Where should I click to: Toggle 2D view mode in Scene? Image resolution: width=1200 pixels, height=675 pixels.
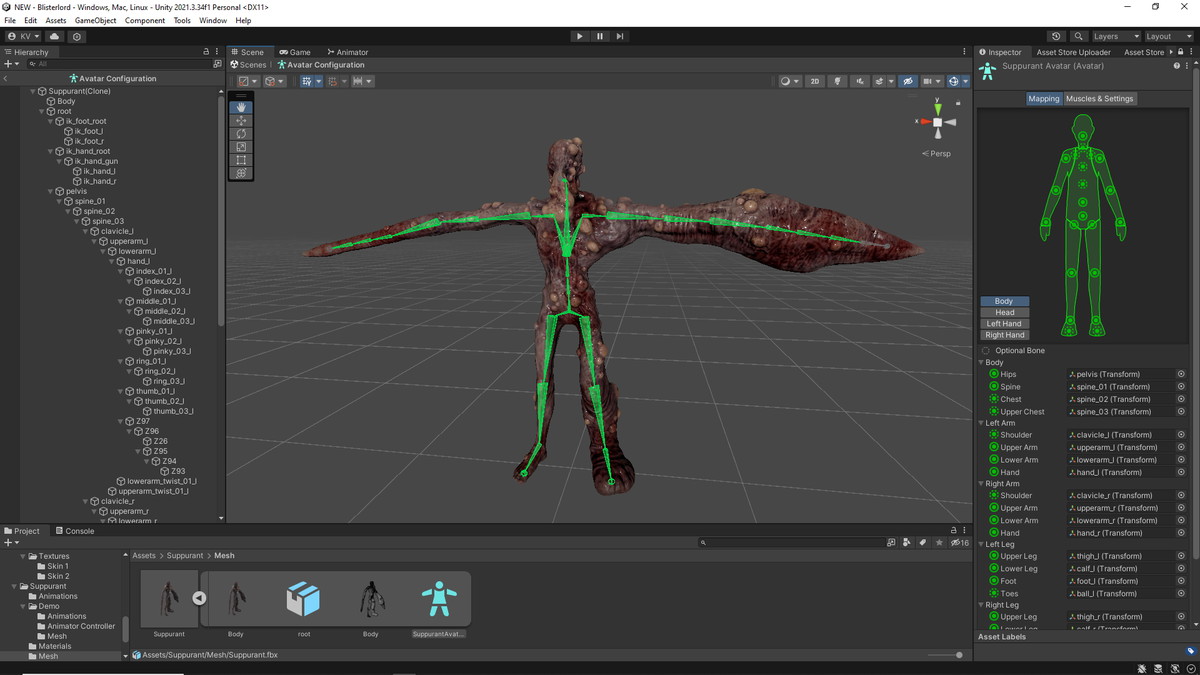pyautogui.click(x=815, y=81)
